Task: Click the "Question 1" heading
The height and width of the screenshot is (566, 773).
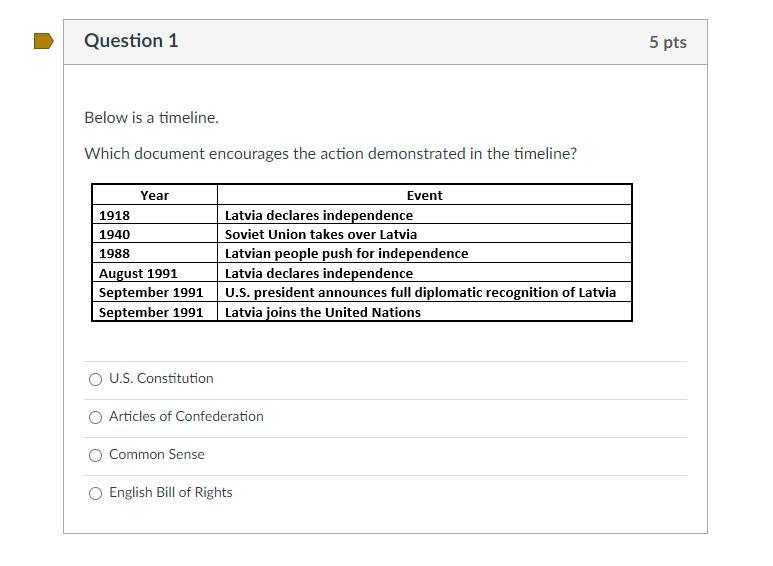Action: click(131, 41)
